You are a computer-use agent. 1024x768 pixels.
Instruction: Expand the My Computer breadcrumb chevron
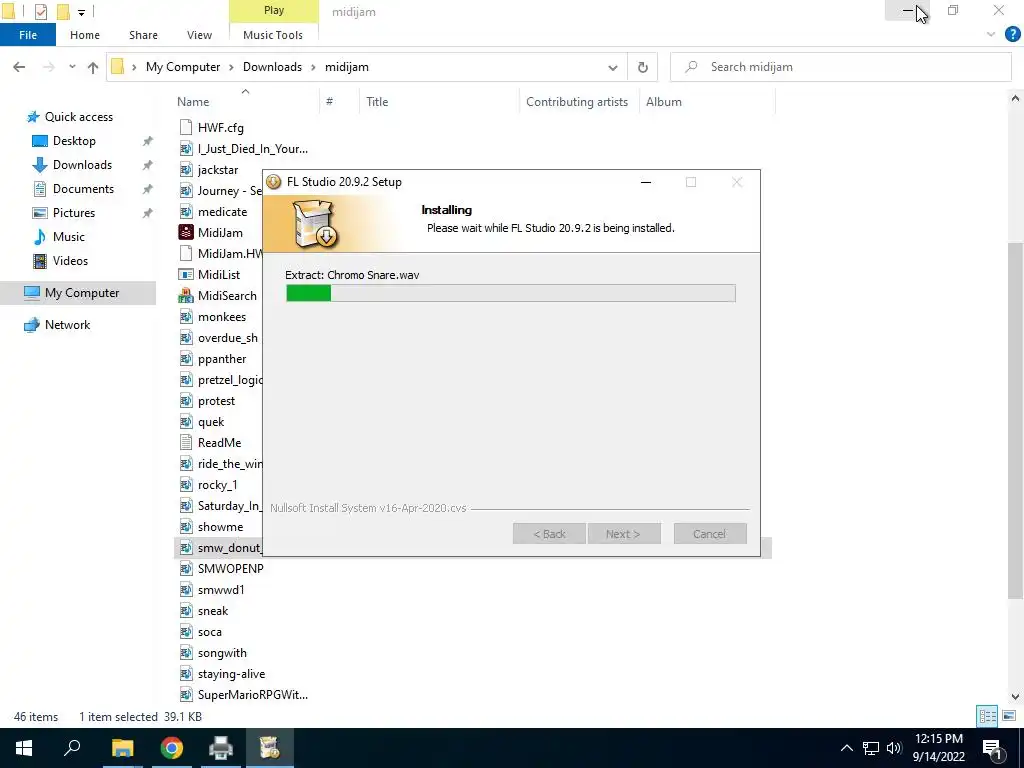click(x=231, y=67)
